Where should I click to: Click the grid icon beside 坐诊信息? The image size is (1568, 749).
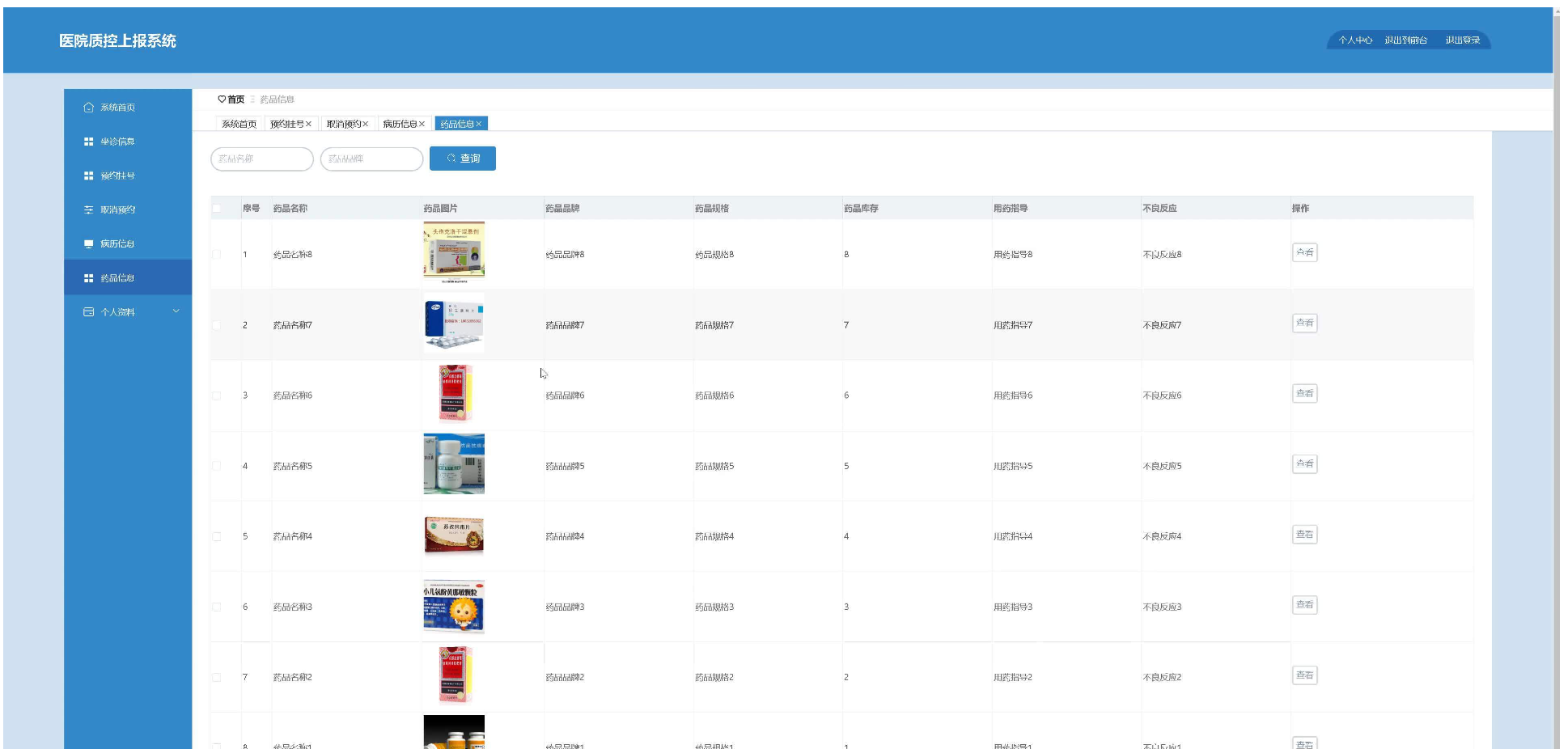(89, 142)
